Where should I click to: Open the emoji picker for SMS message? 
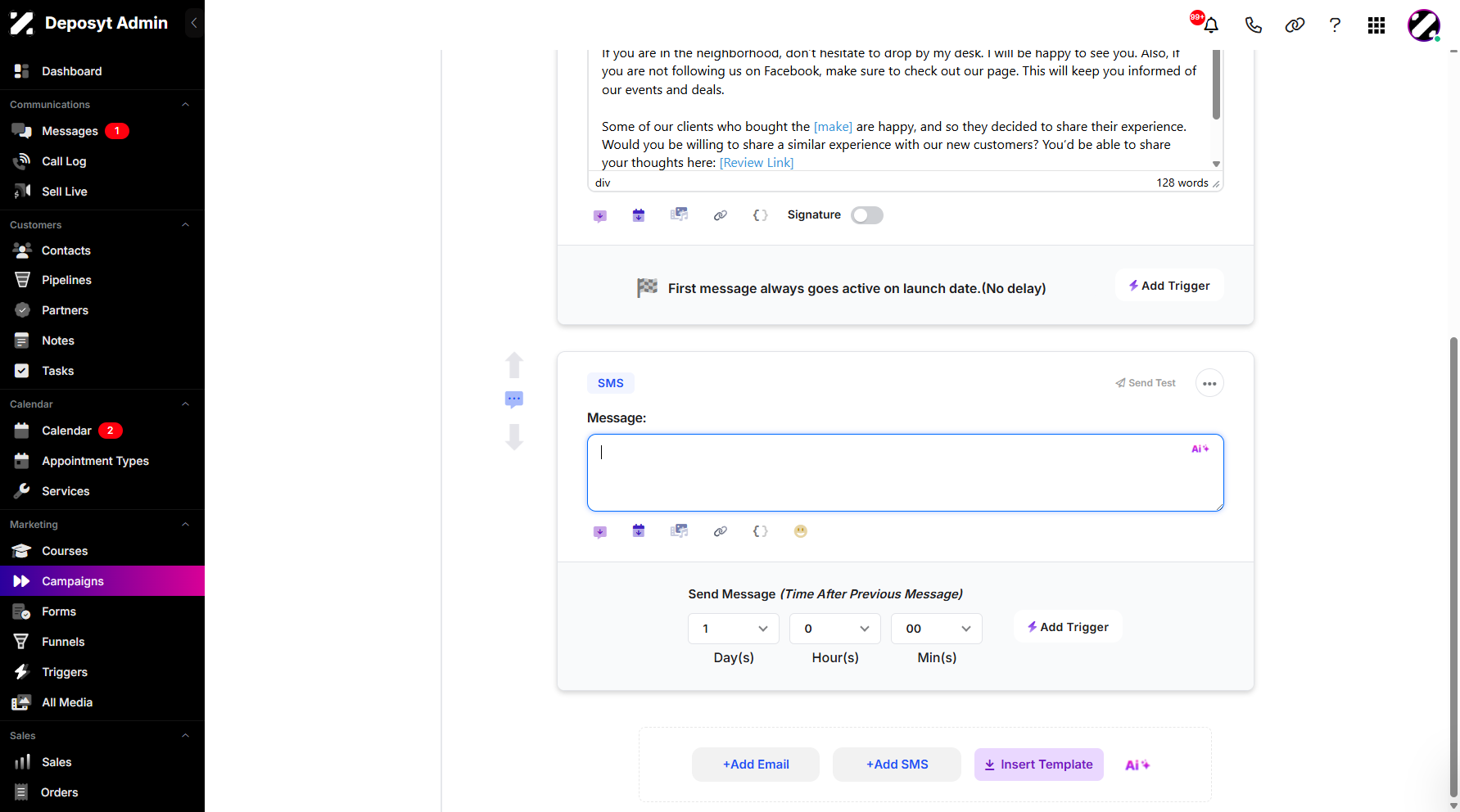tap(801, 531)
